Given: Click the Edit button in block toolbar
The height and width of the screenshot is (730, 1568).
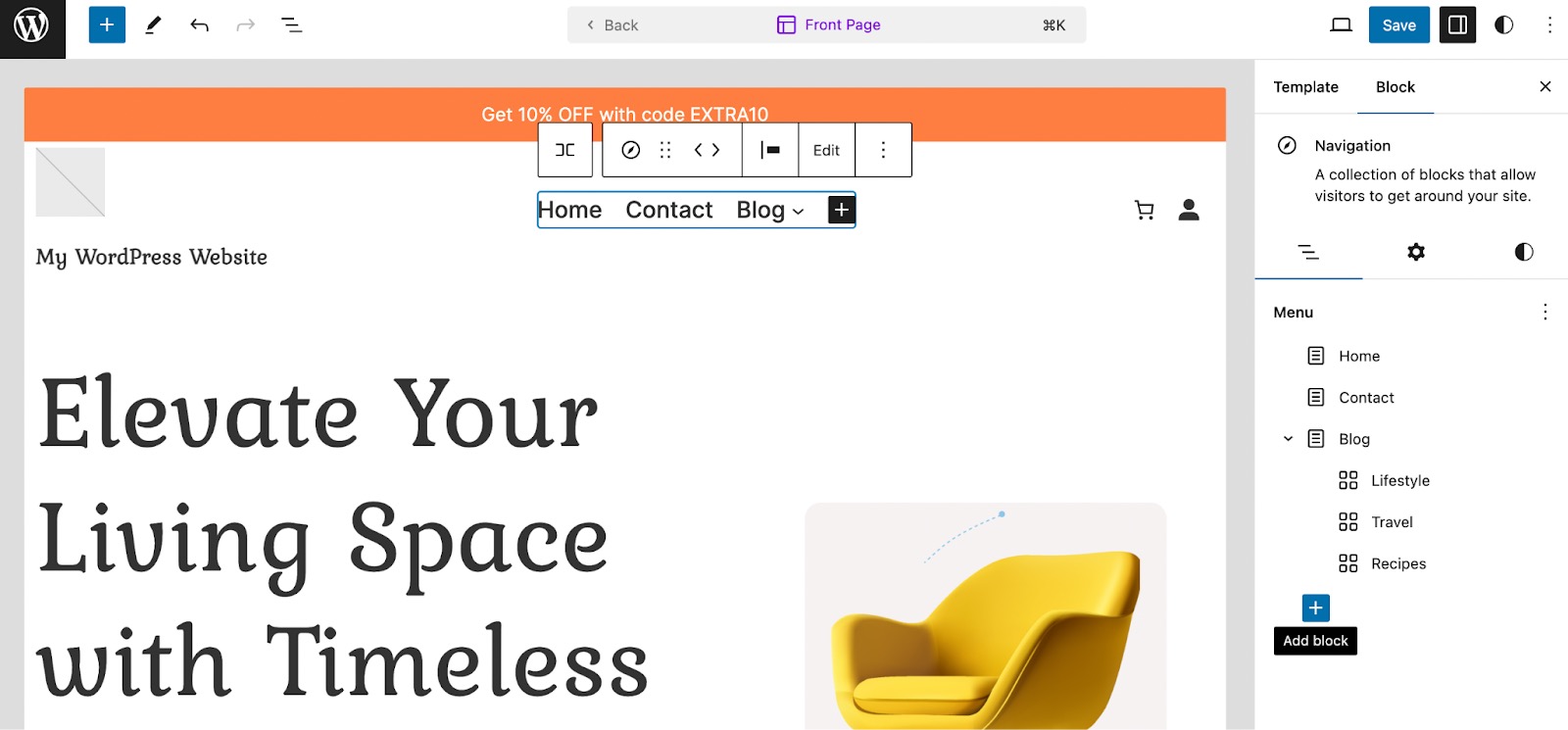Looking at the screenshot, I should [826, 150].
